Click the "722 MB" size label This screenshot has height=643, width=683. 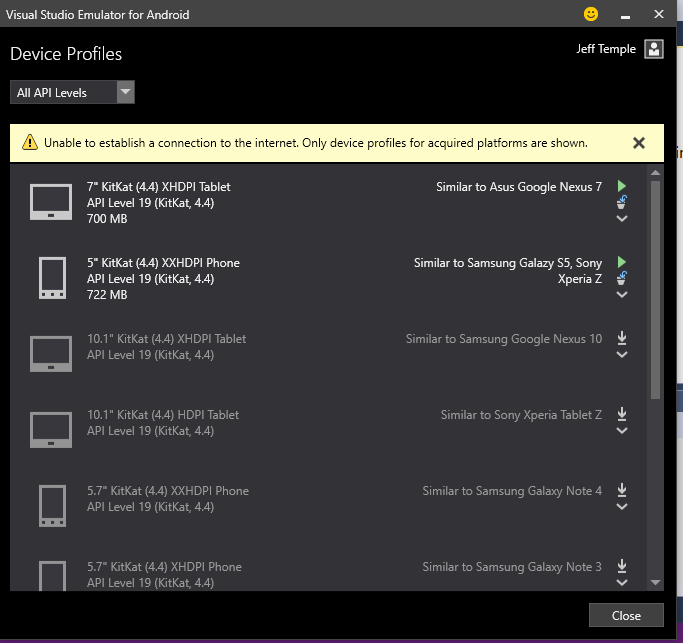pos(107,295)
